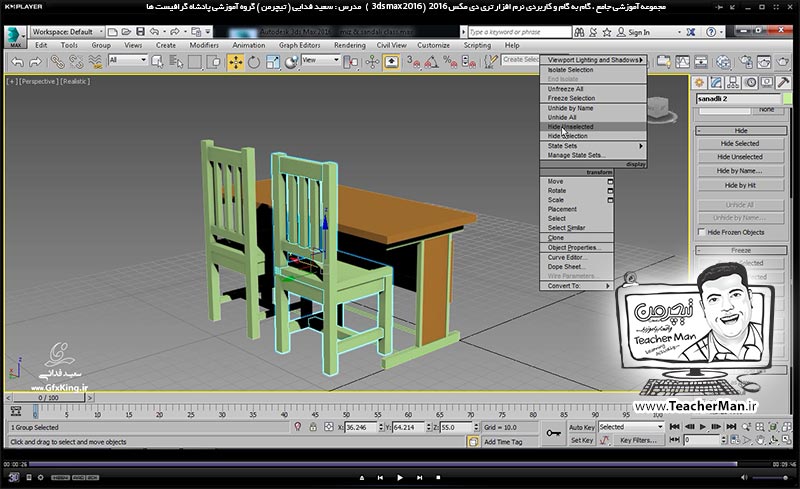
Task: Toggle Keyboard Shortcut Override icon
Action: point(391,62)
